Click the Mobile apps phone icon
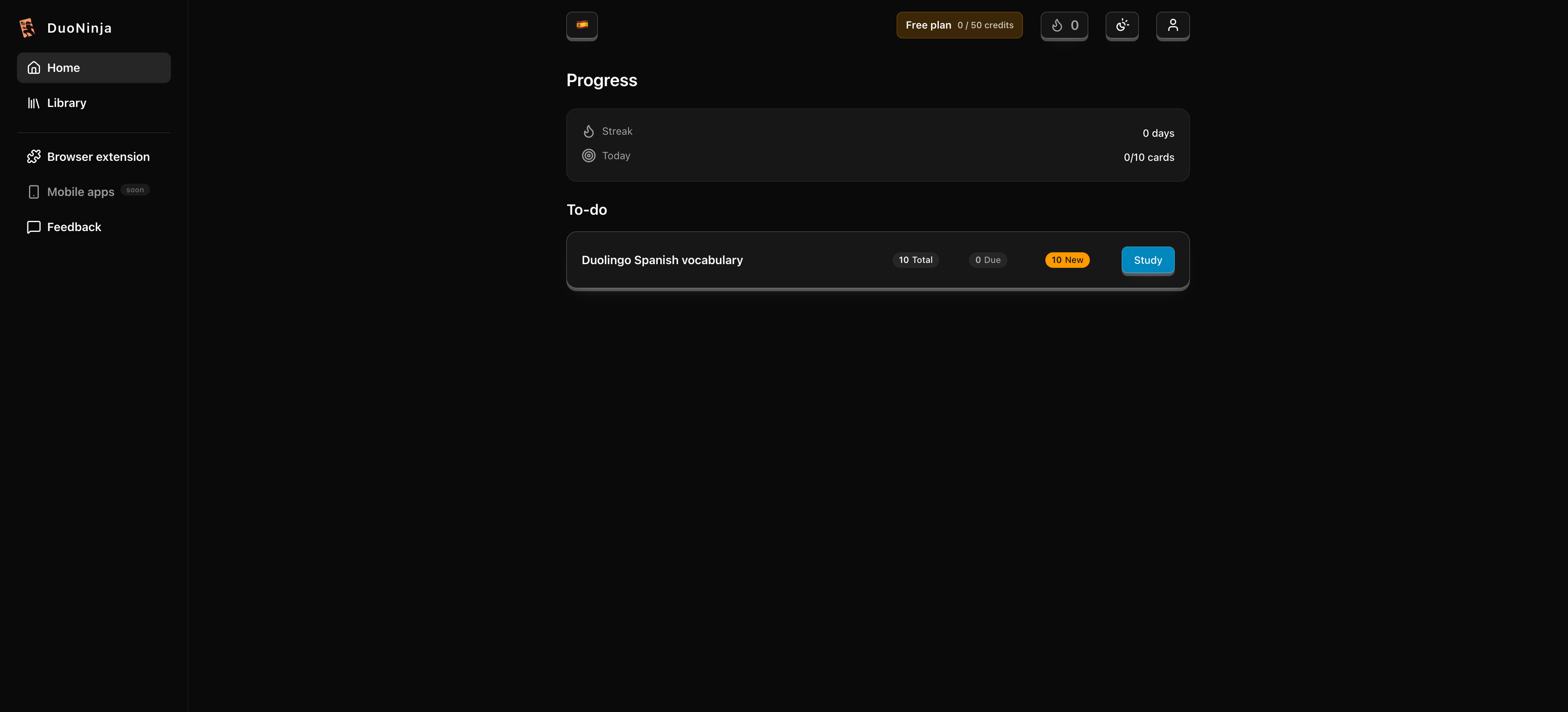The height and width of the screenshot is (712, 1568). (33, 191)
